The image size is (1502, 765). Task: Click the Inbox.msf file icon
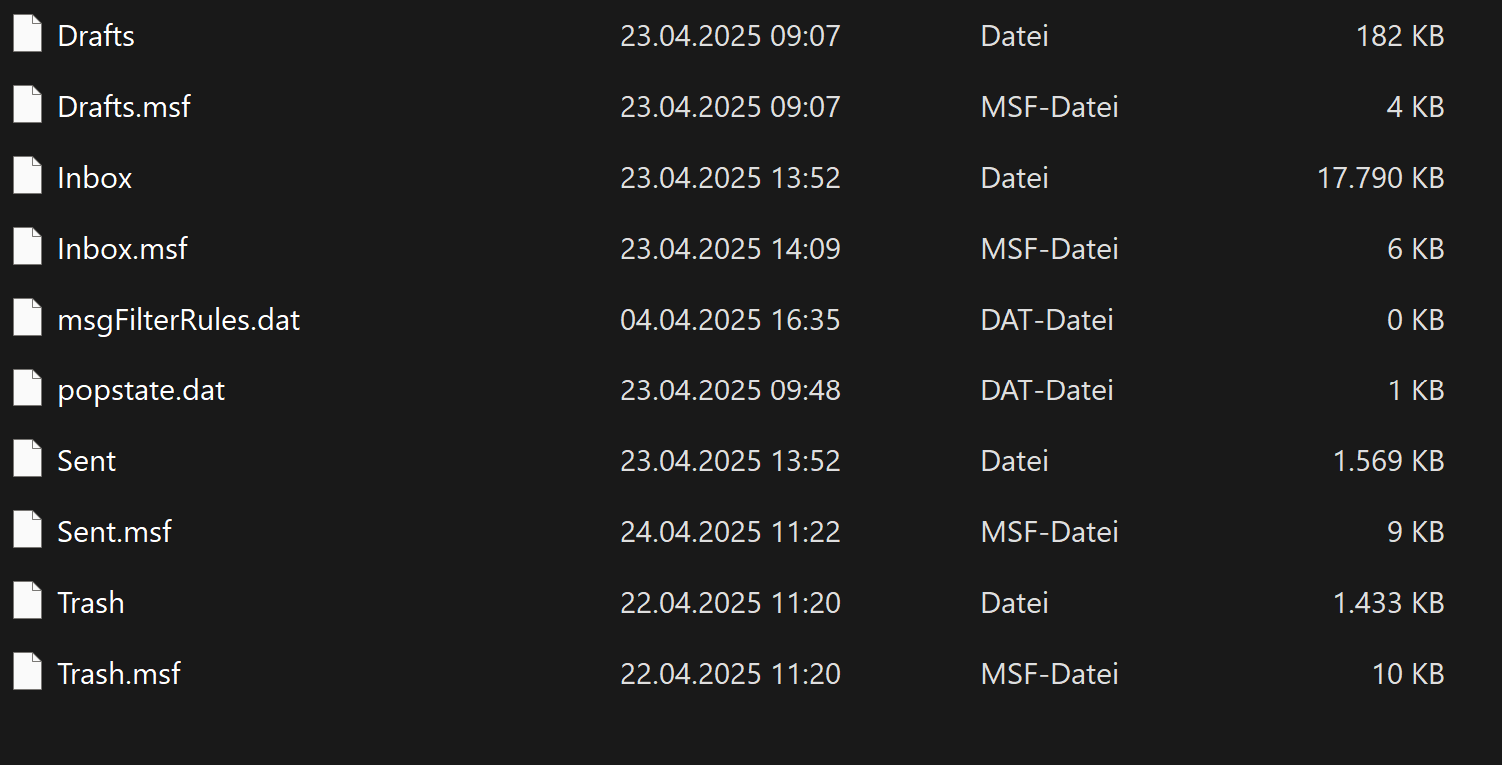27,248
